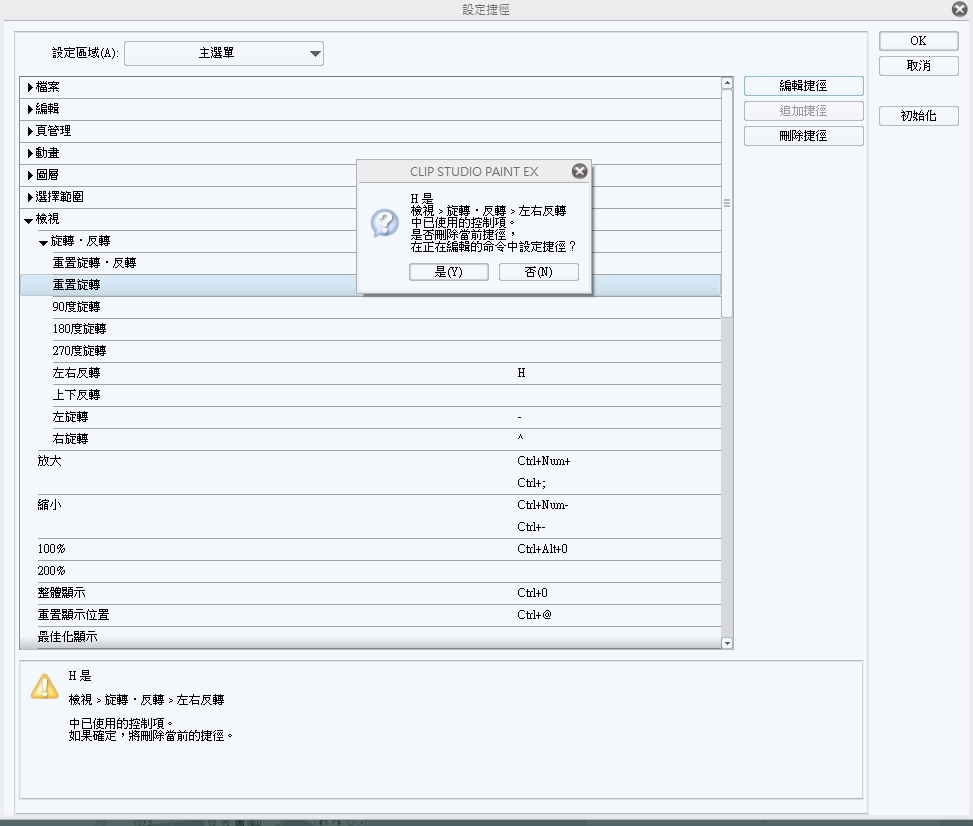The image size is (973, 826).
Task: Expand the 動畫 tree category
Action: [30, 153]
